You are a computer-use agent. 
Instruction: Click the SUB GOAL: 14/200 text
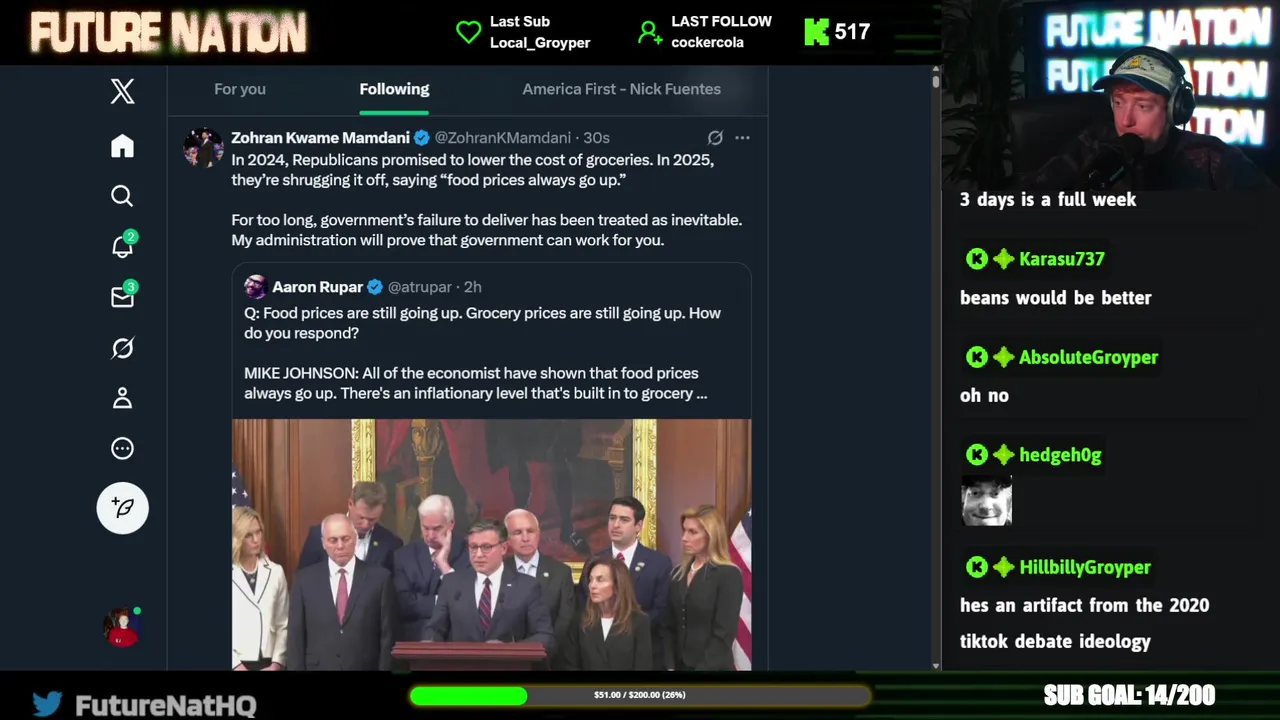click(x=1129, y=695)
